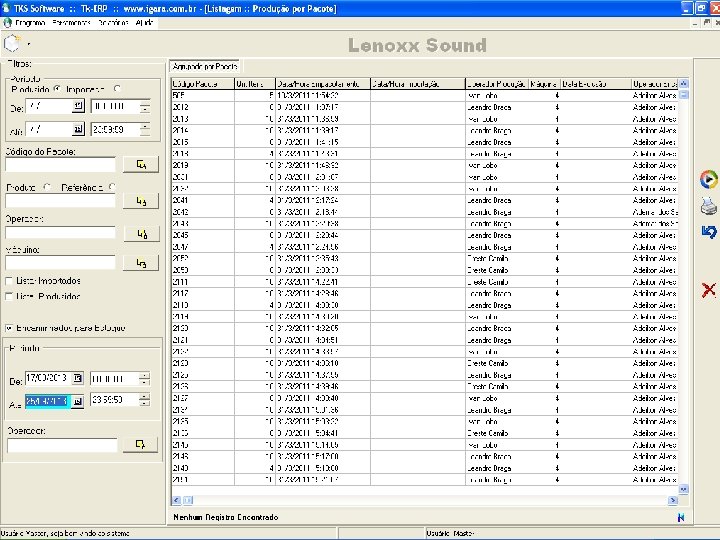The width and height of the screenshot is (720, 540).
Task: Enable the Lista Importados checkbox
Action: (9, 281)
